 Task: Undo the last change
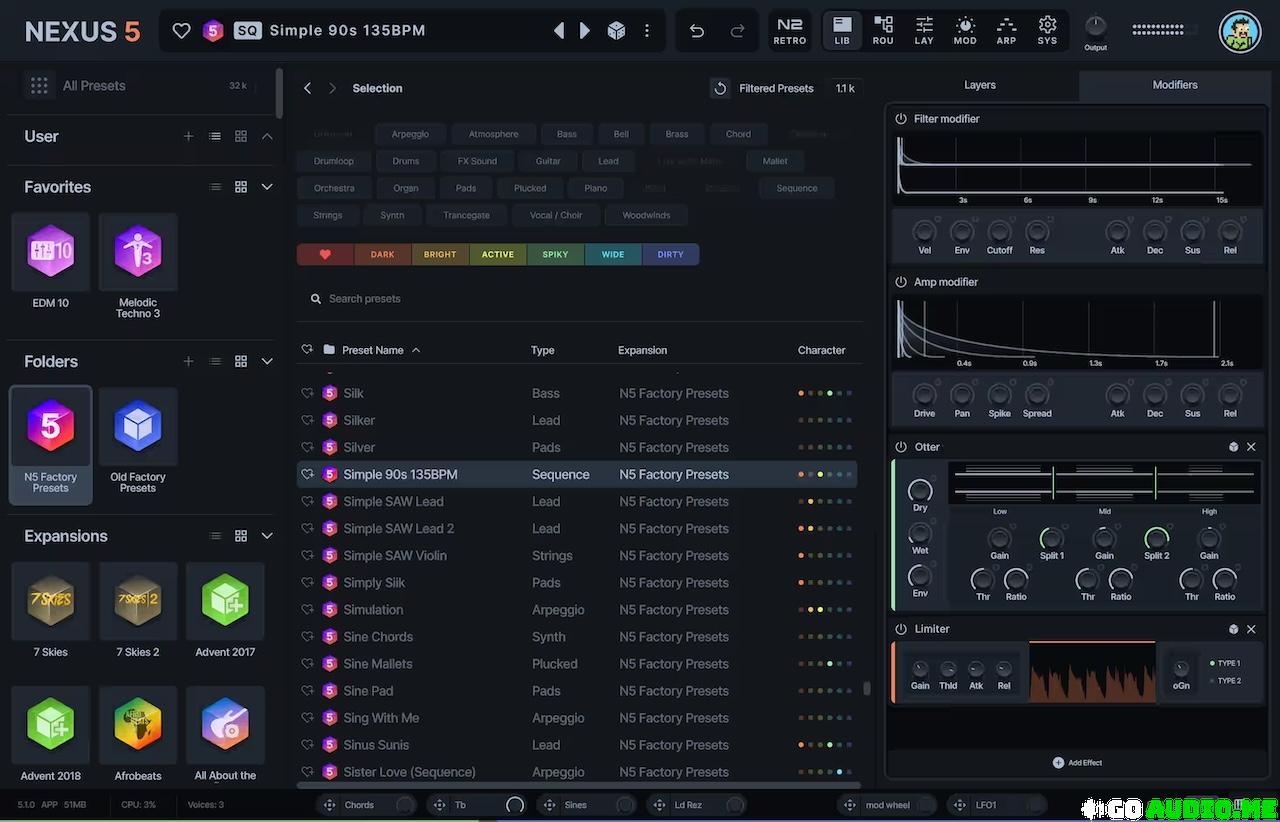[x=697, y=31]
